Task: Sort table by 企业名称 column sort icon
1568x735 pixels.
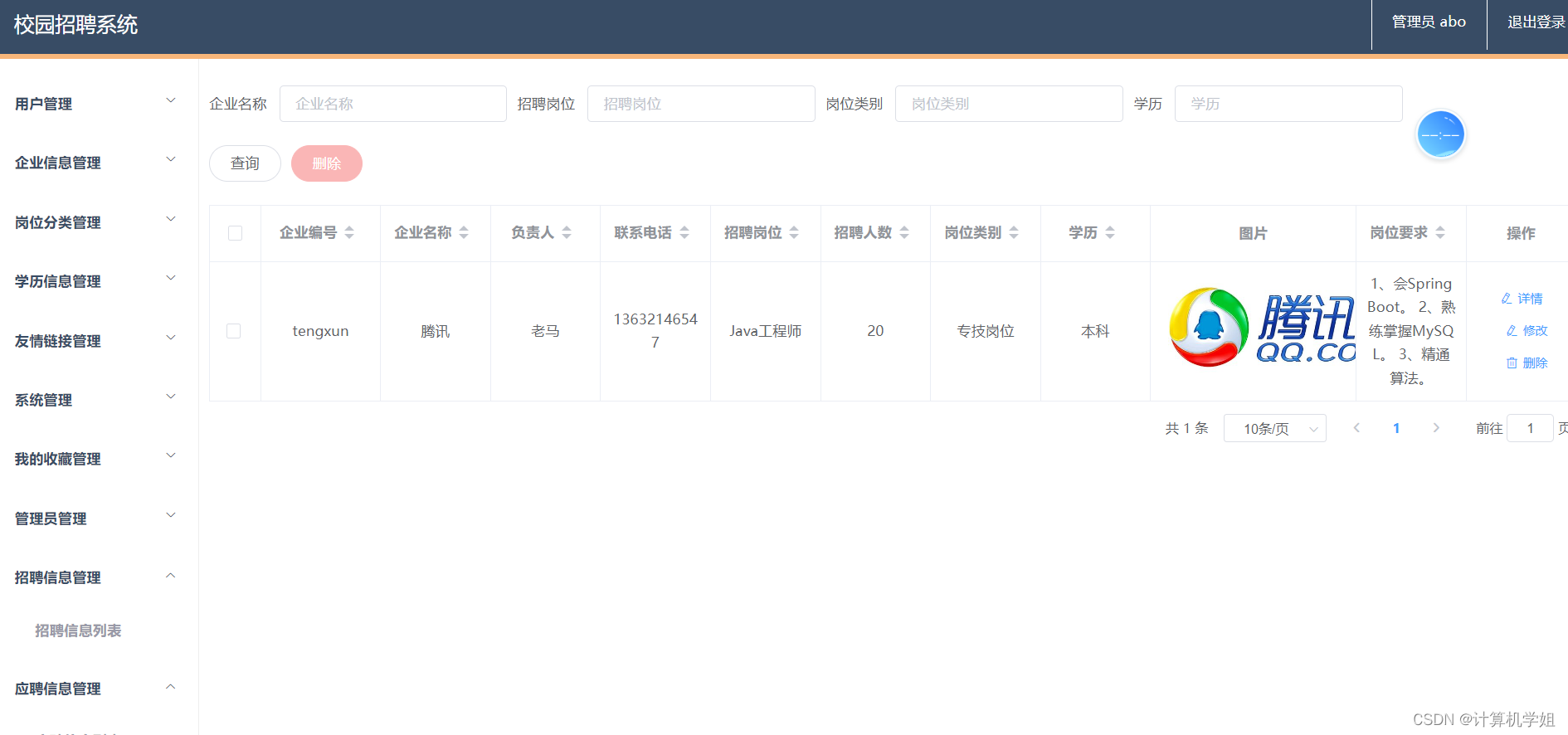Action: point(464,233)
